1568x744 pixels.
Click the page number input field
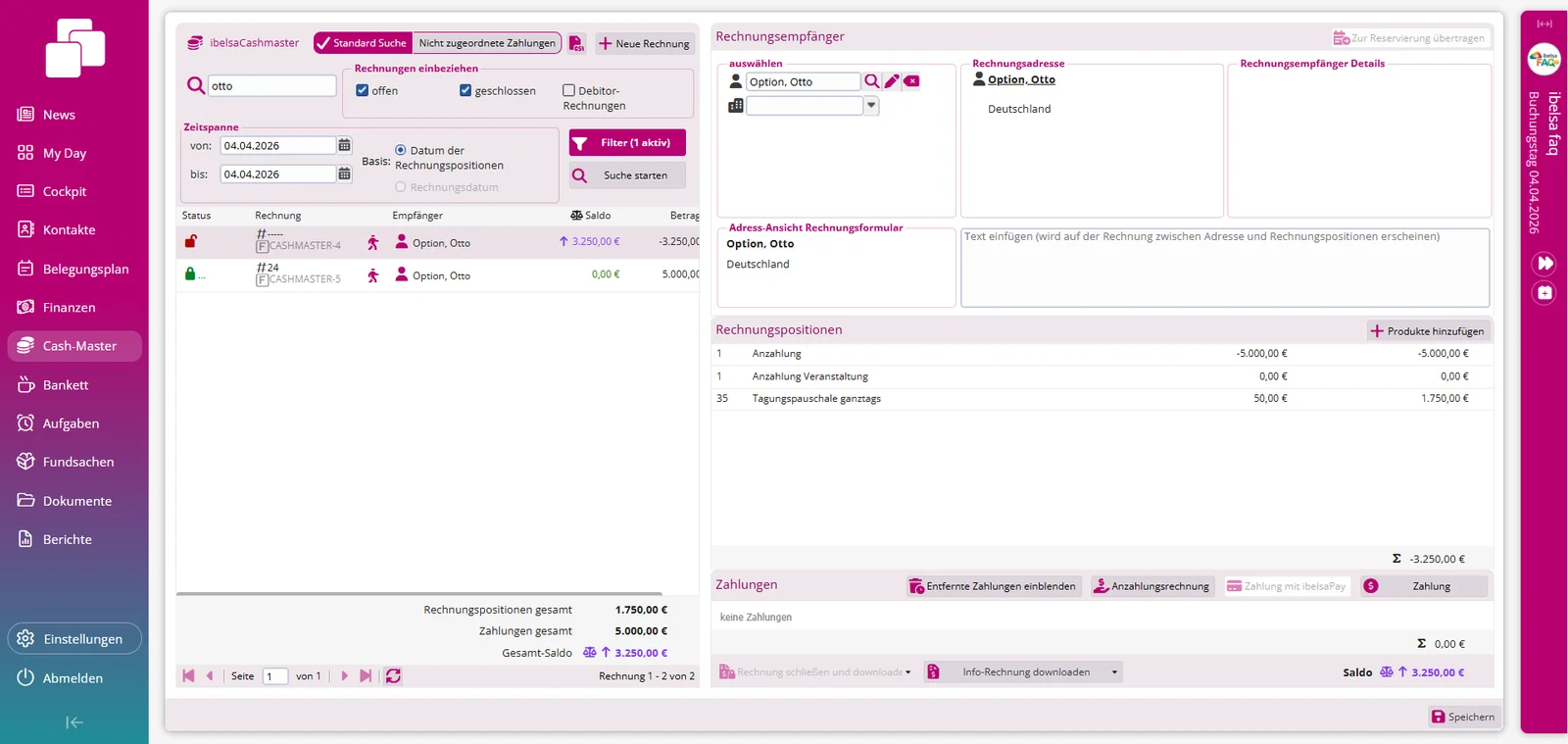(x=275, y=676)
